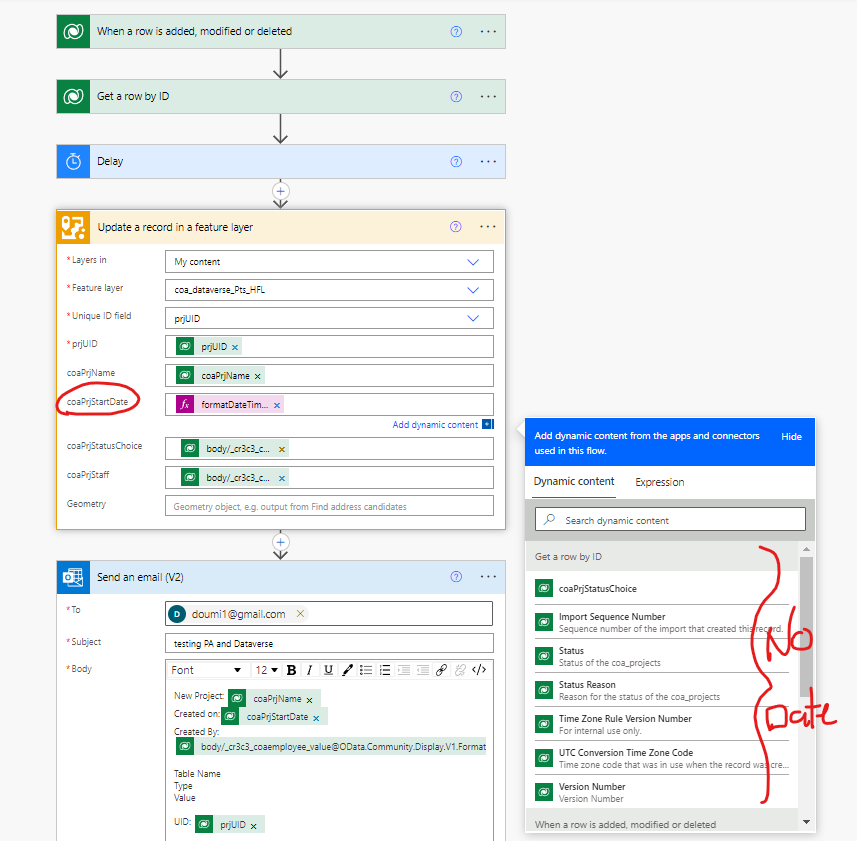The width and height of the screenshot is (857, 841).
Task: Switch to the Expression tab
Action: (659, 481)
